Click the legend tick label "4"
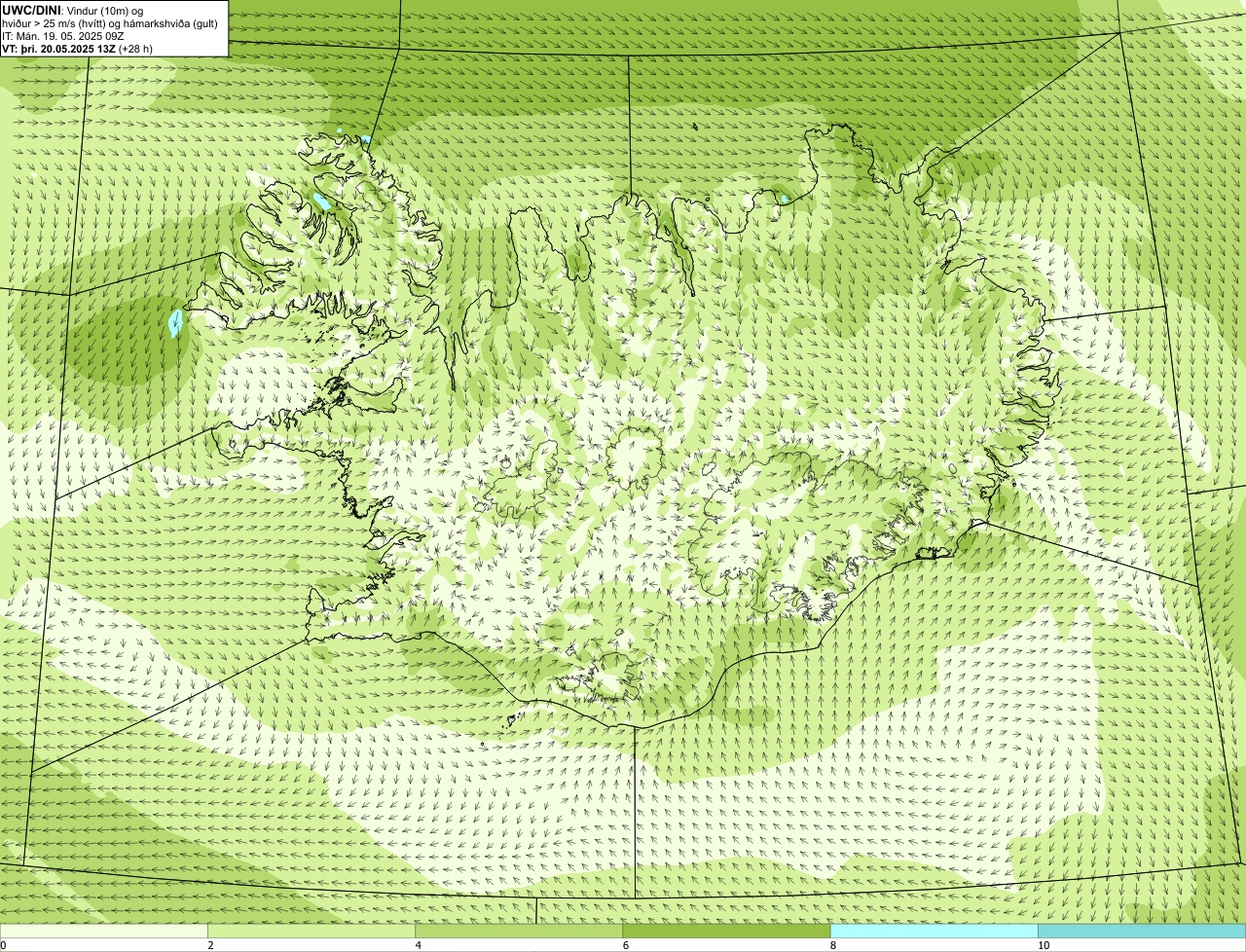The height and width of the screenshot is (952, 1246). coord(418,945)
